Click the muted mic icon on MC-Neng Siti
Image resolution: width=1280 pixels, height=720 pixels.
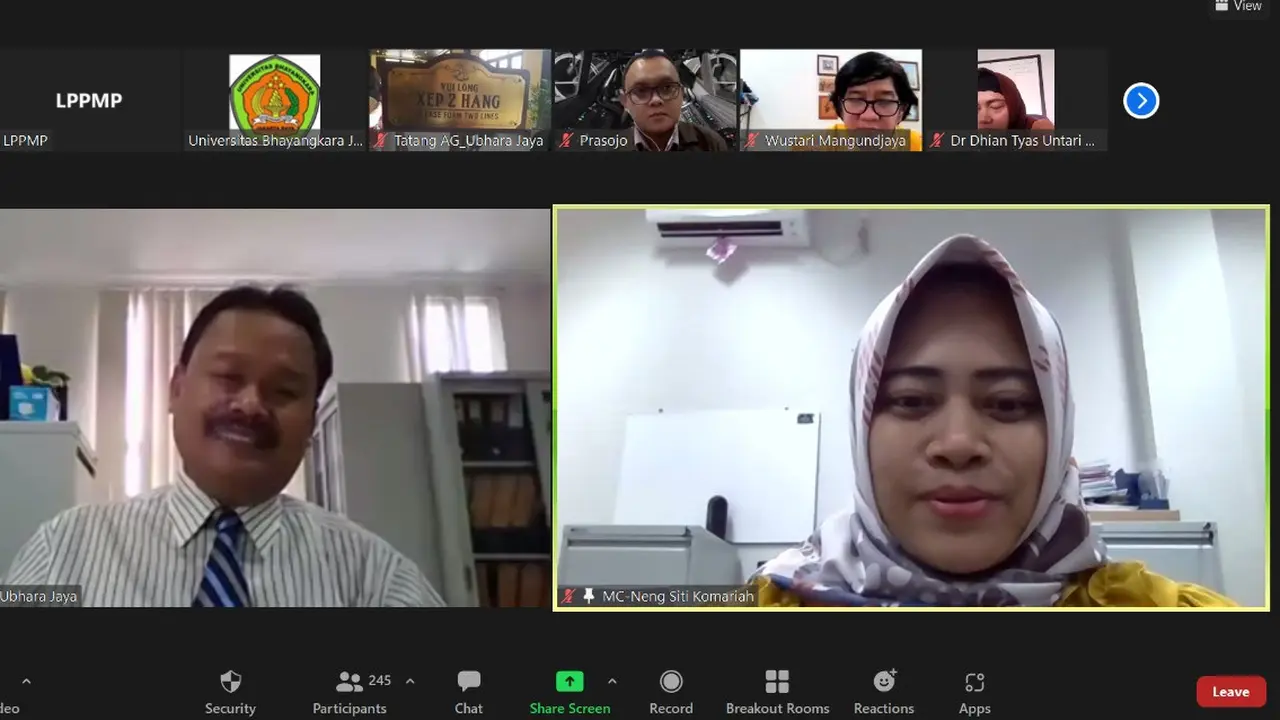point(568,596)
